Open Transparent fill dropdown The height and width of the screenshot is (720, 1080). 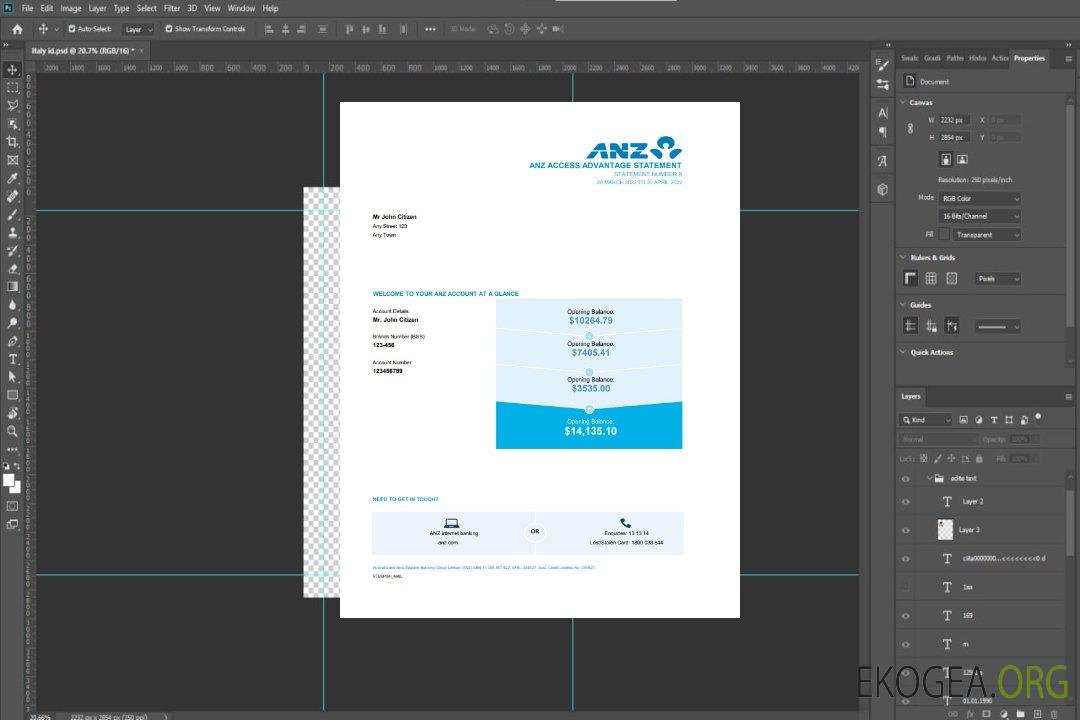[987, 235]
